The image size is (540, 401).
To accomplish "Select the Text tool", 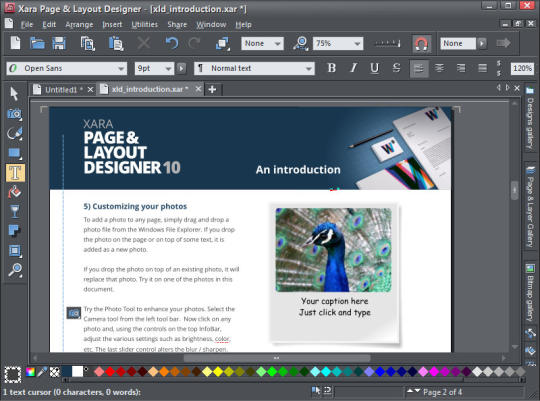I will (15, 172).
